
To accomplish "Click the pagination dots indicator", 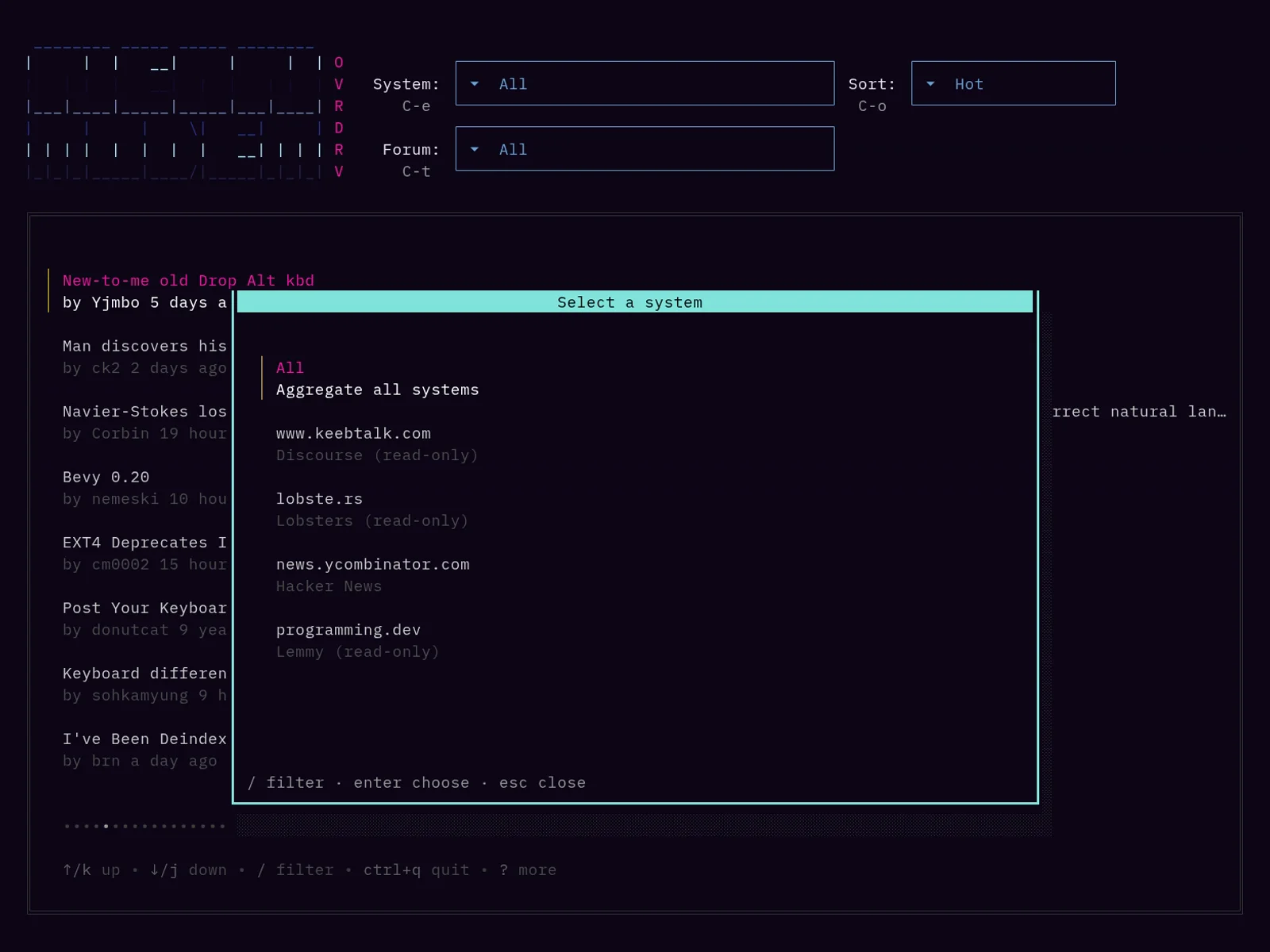I will [x=144, y=826].
